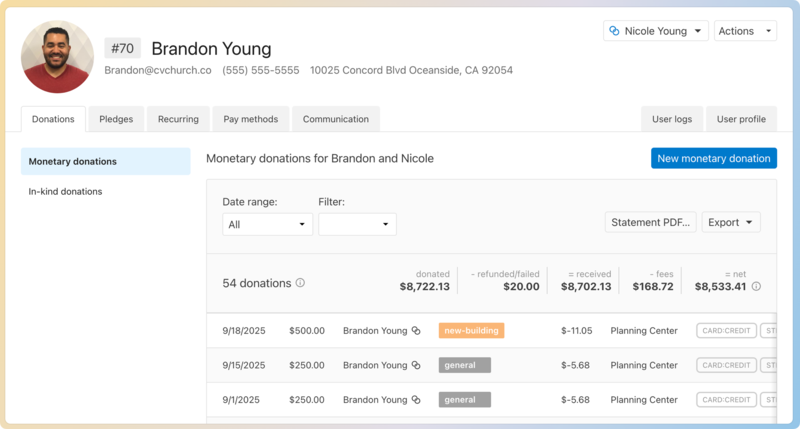The height and width of the screenshot is (429, 800).
Task: Show In-kind donations in the sidebar
Action: (65, 191)
